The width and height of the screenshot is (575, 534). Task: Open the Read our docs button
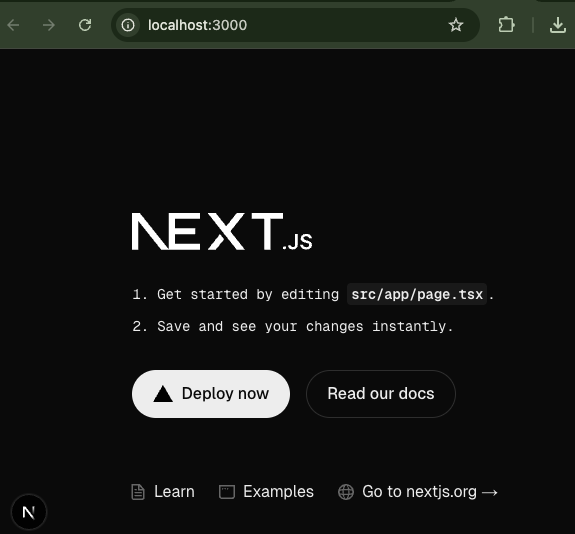click(x=381, y=394)
